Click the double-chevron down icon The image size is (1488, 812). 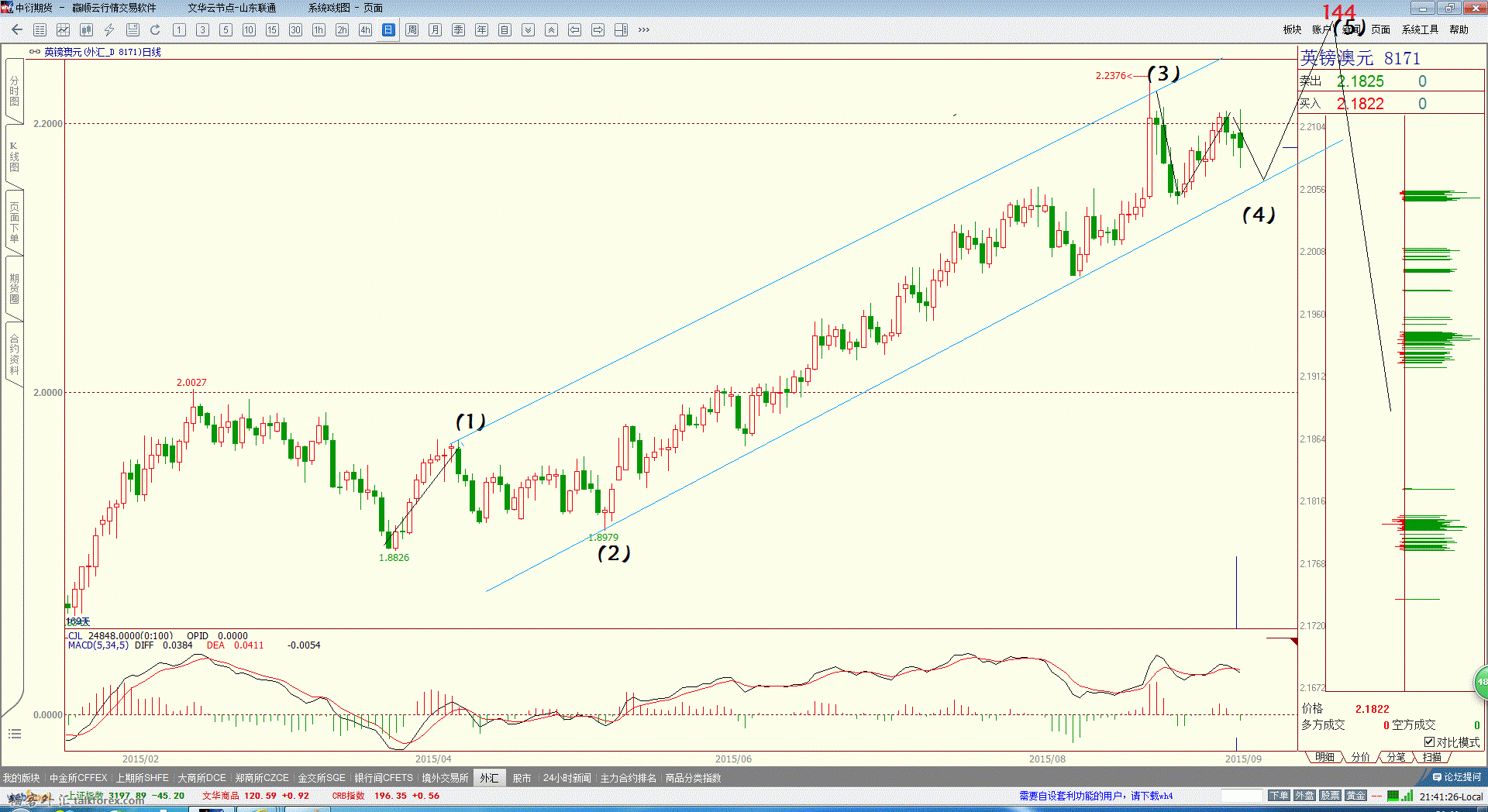pyautogui.click(x=528, y=29)
